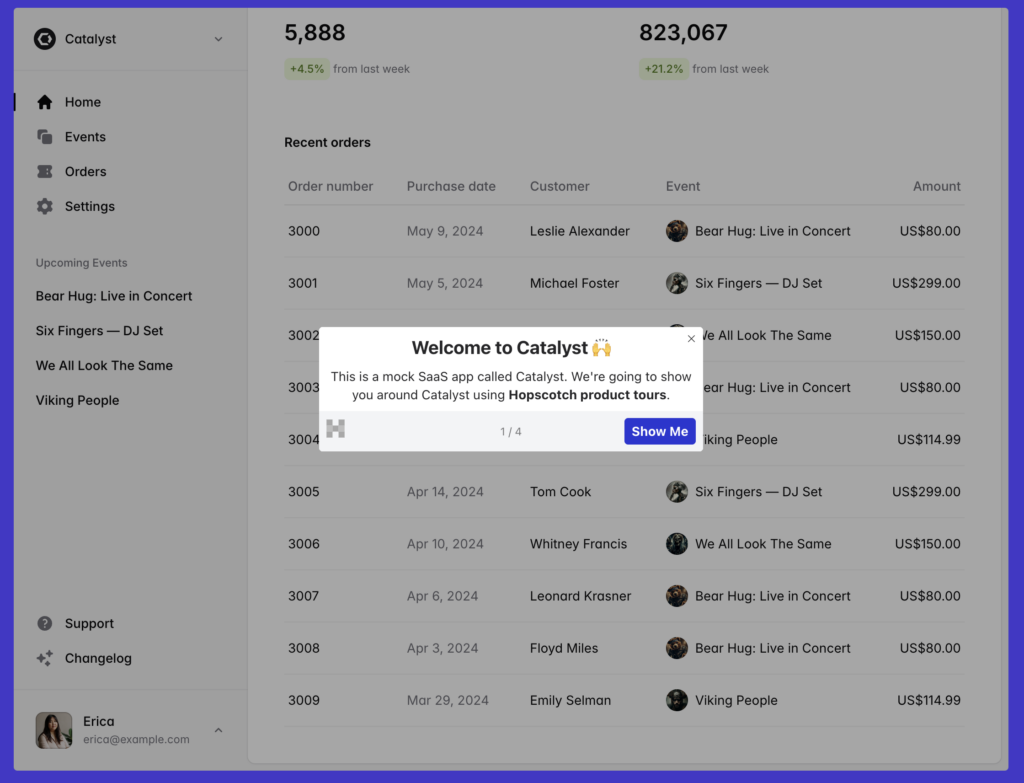Click the event avatar in order 3009 row
The width and height of the screenshot is (1024, 783).
[x=677, y=700]
